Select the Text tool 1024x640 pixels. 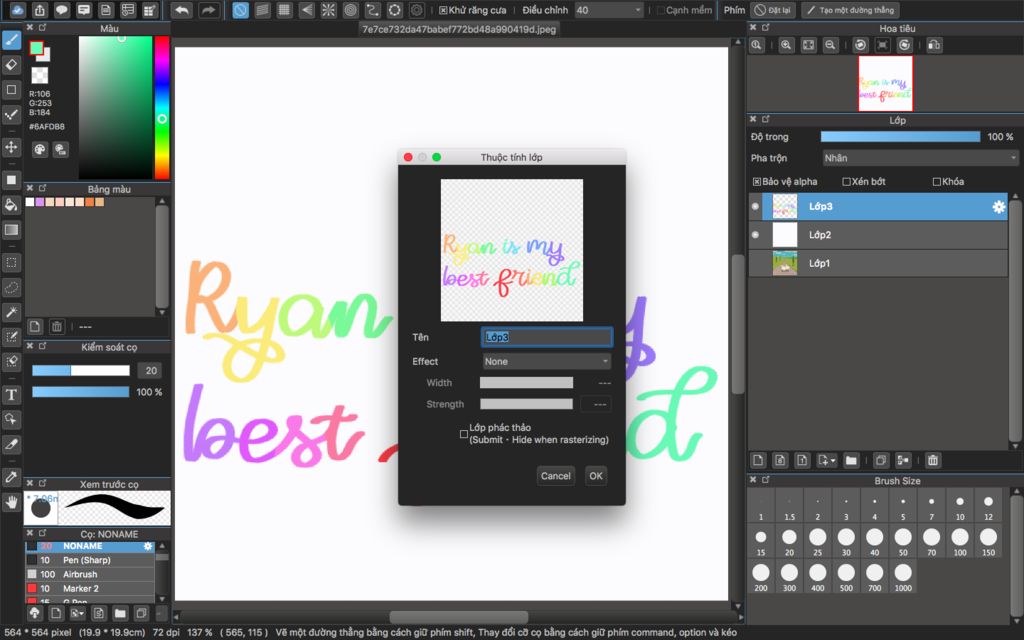pos(12,394)
